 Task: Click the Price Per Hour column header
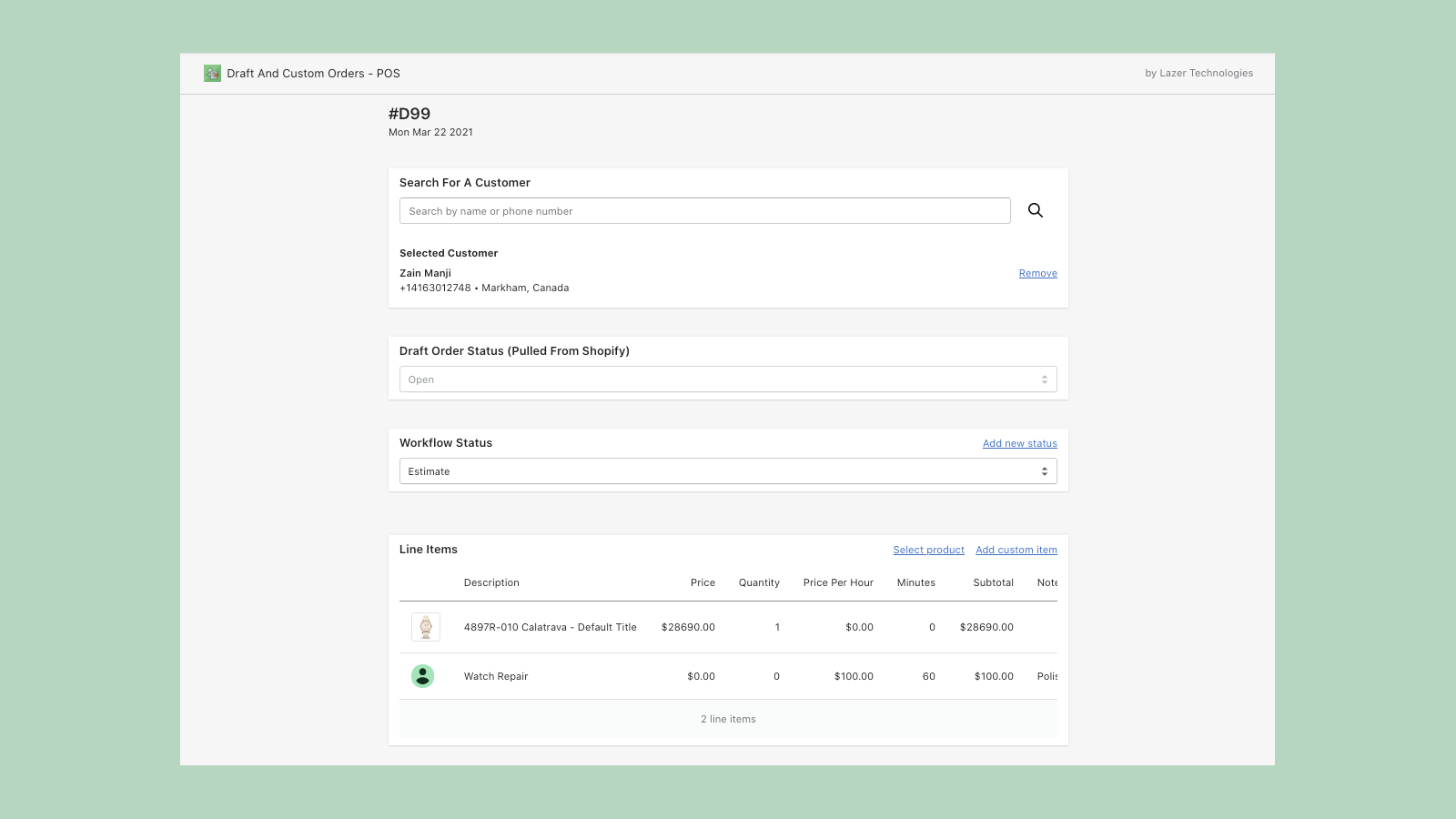coord(838,582)
